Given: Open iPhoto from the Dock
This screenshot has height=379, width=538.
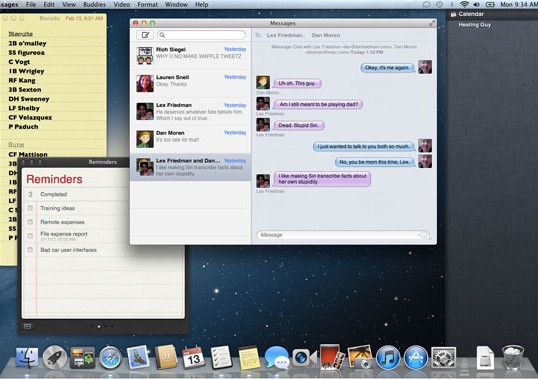Looking at the screenshot, I should point(360,357).
